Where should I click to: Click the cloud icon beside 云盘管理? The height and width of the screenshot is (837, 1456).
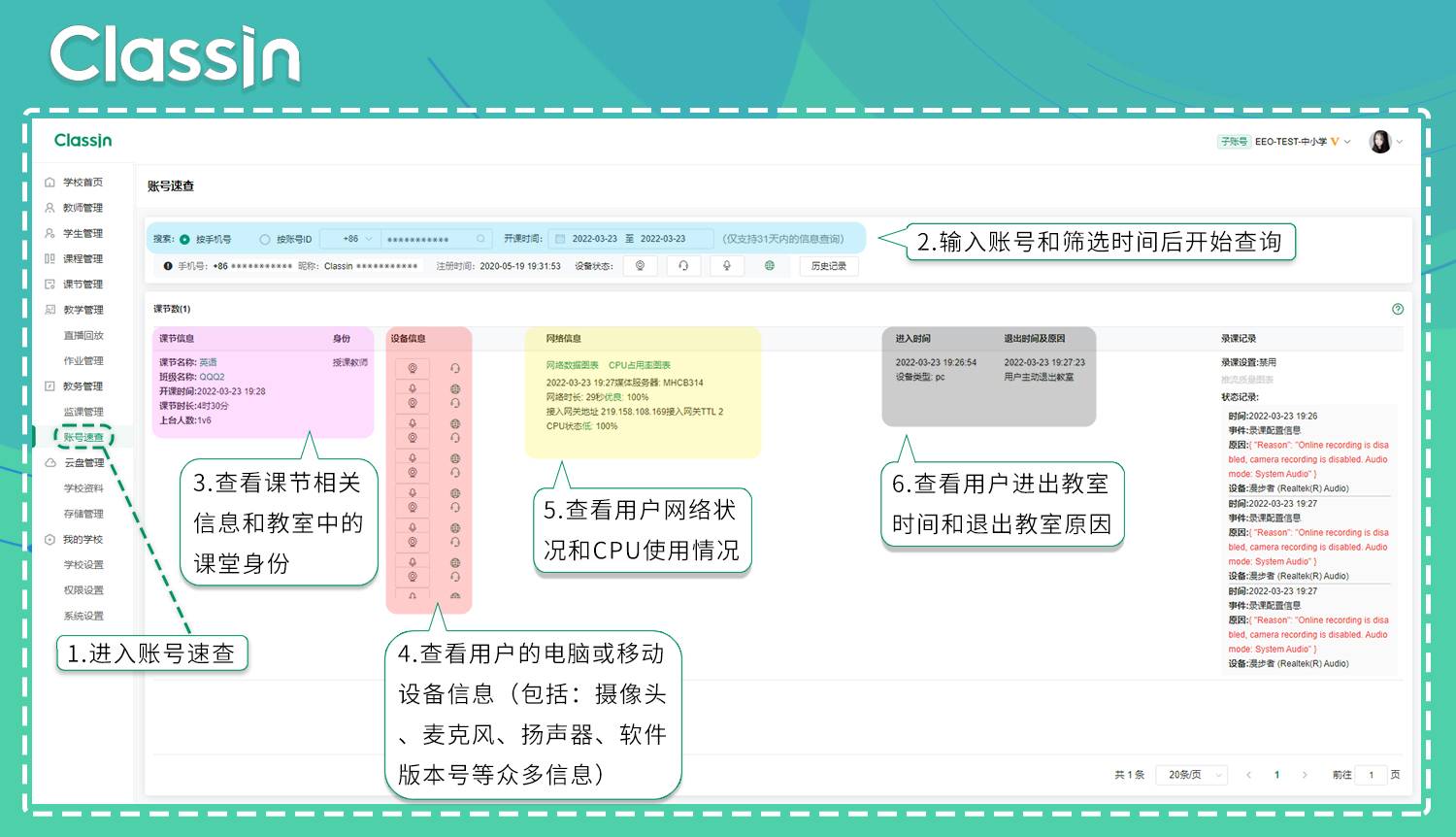[50, 463]
